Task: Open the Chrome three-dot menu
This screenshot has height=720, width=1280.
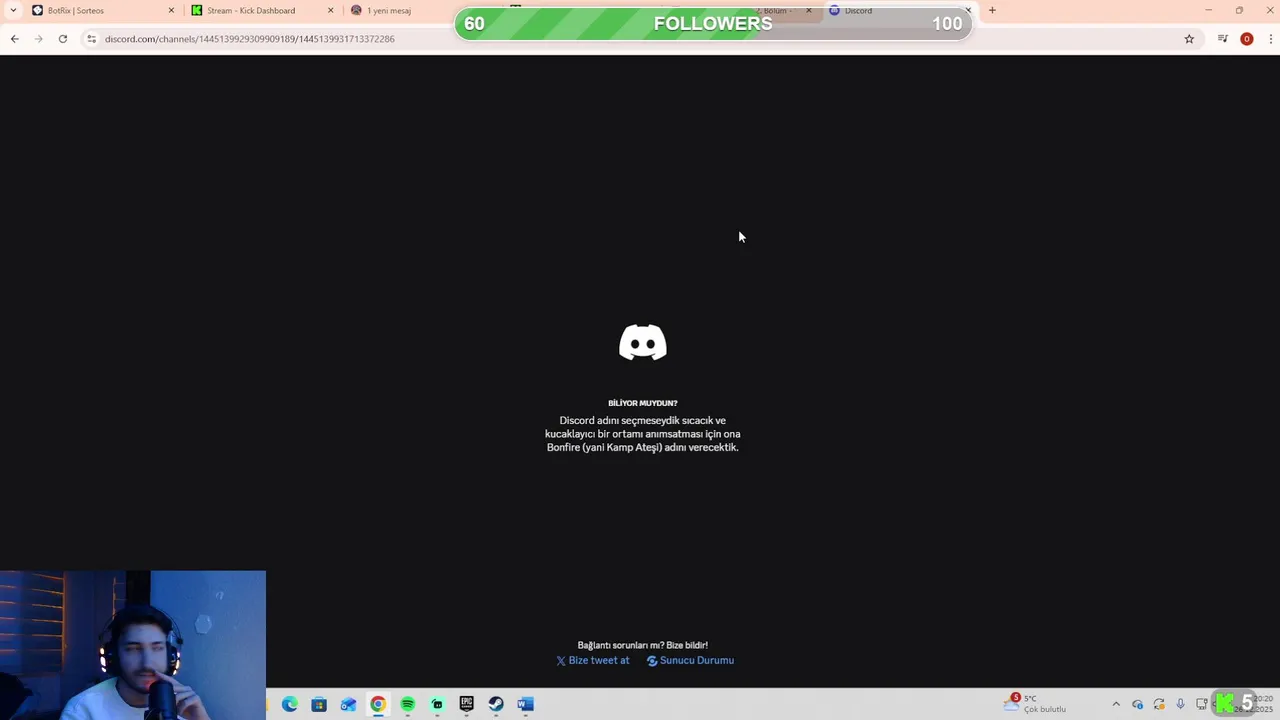Action: [x=1270, y=39]
